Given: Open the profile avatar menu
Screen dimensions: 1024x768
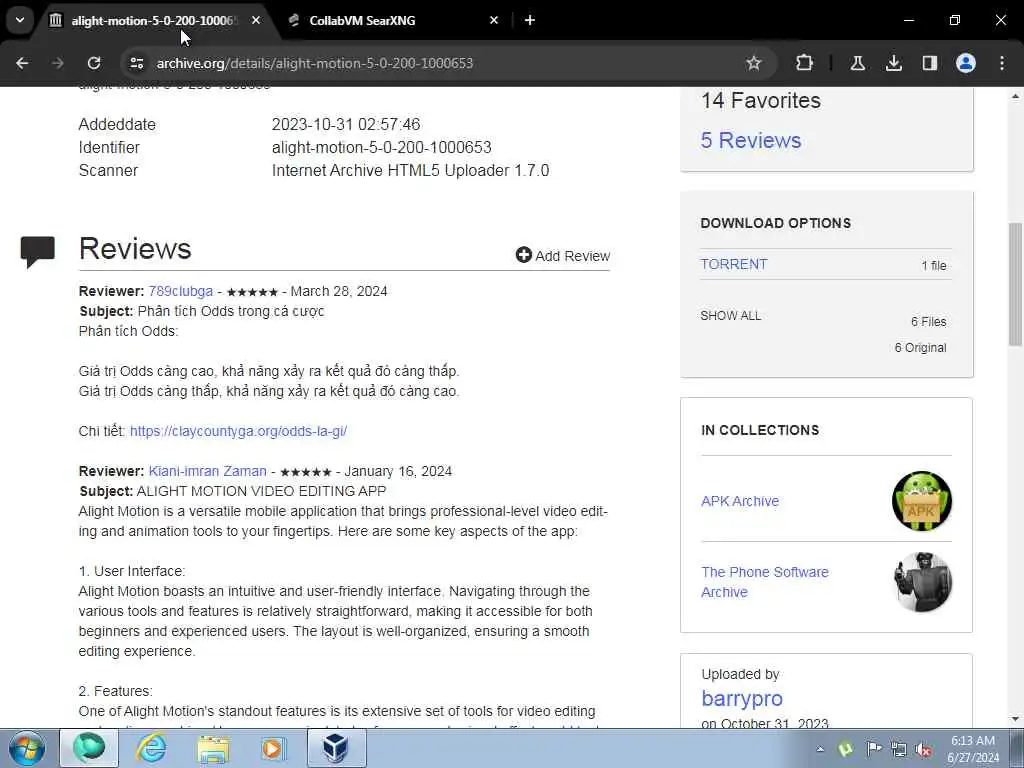Looking at the screenshot, I should [x=966, y=63].
